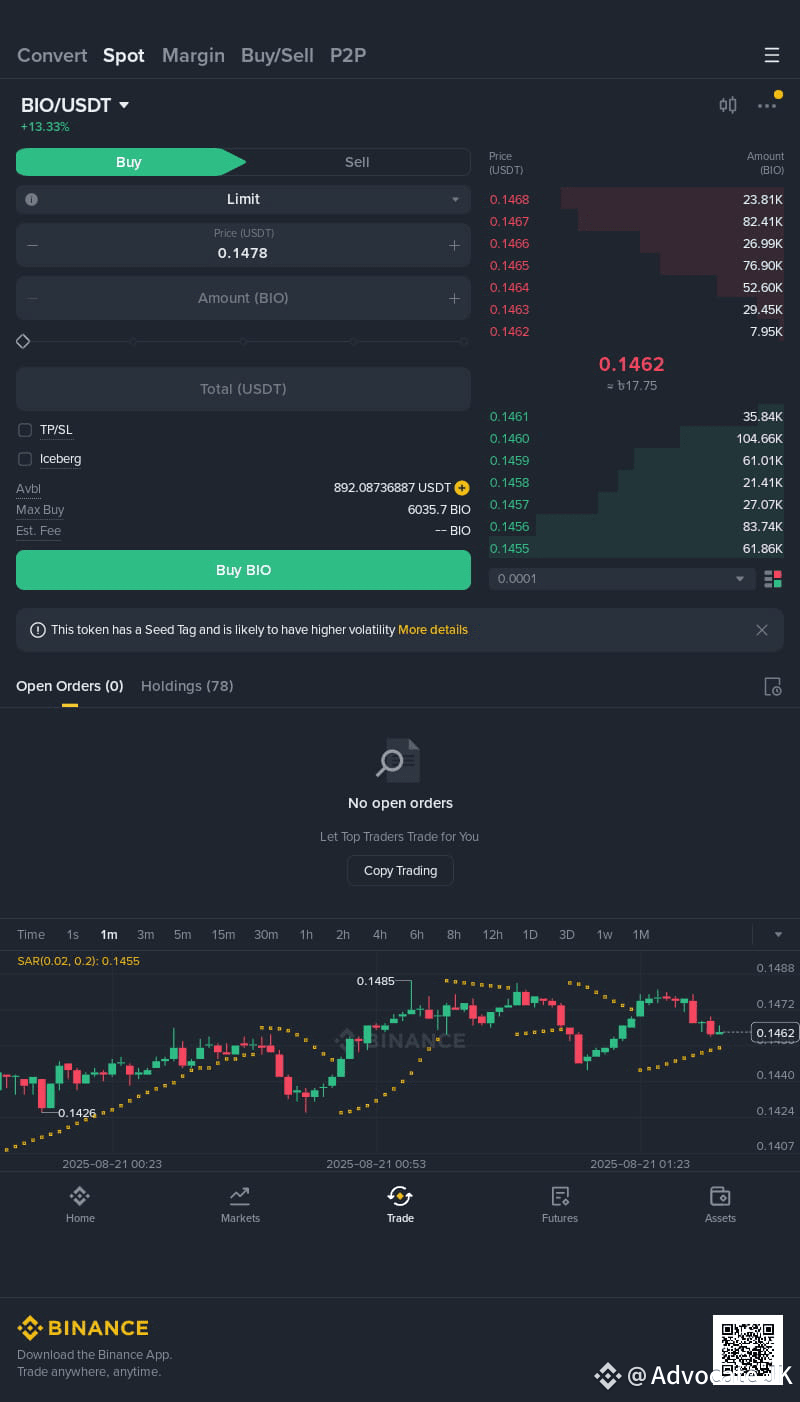Open the P2P tab
Image resolution: width=800 pixels, height=1402 pixels.
[348, 55]
